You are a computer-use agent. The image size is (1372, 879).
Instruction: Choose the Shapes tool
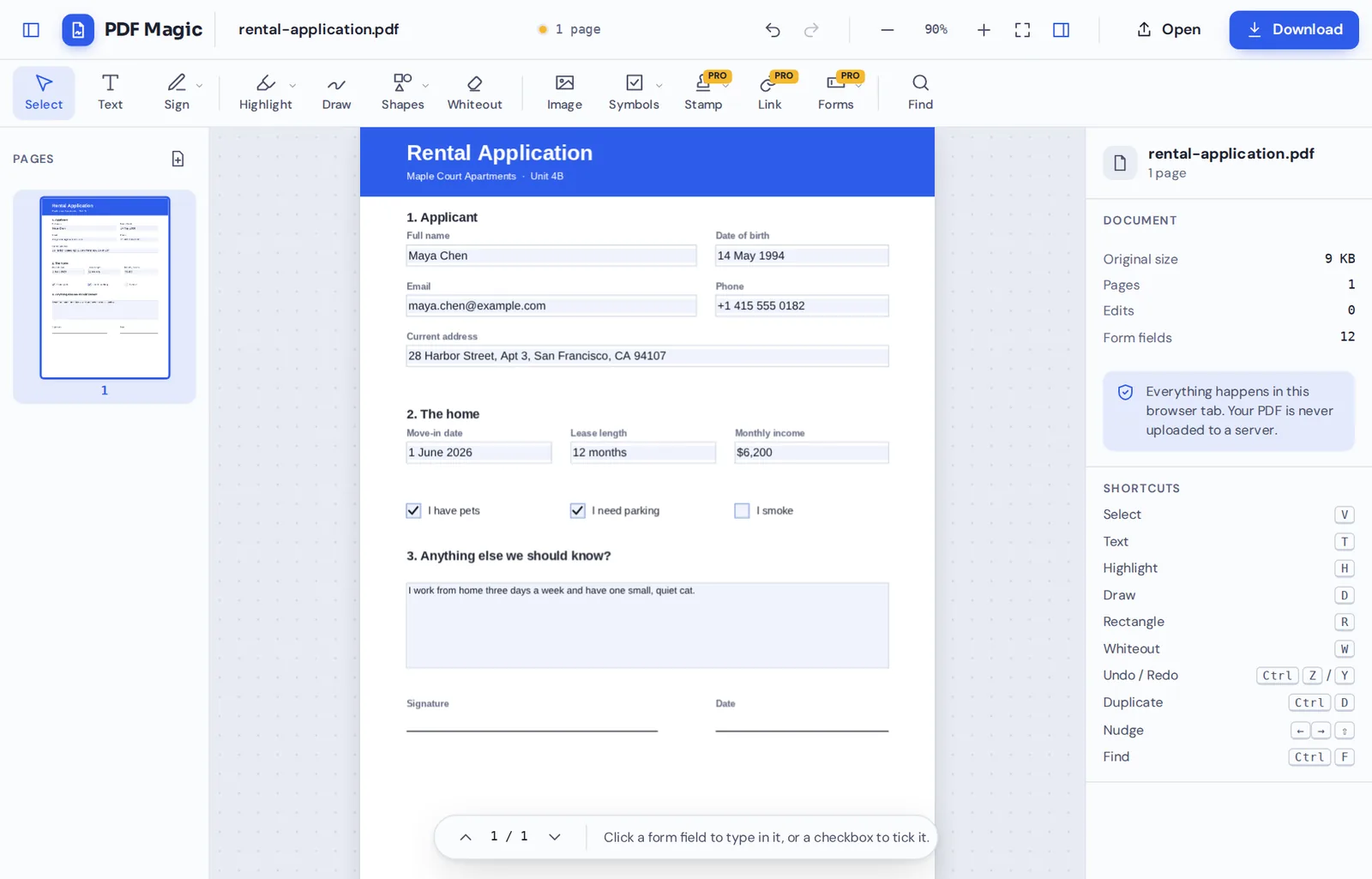[x=402, y=93]
